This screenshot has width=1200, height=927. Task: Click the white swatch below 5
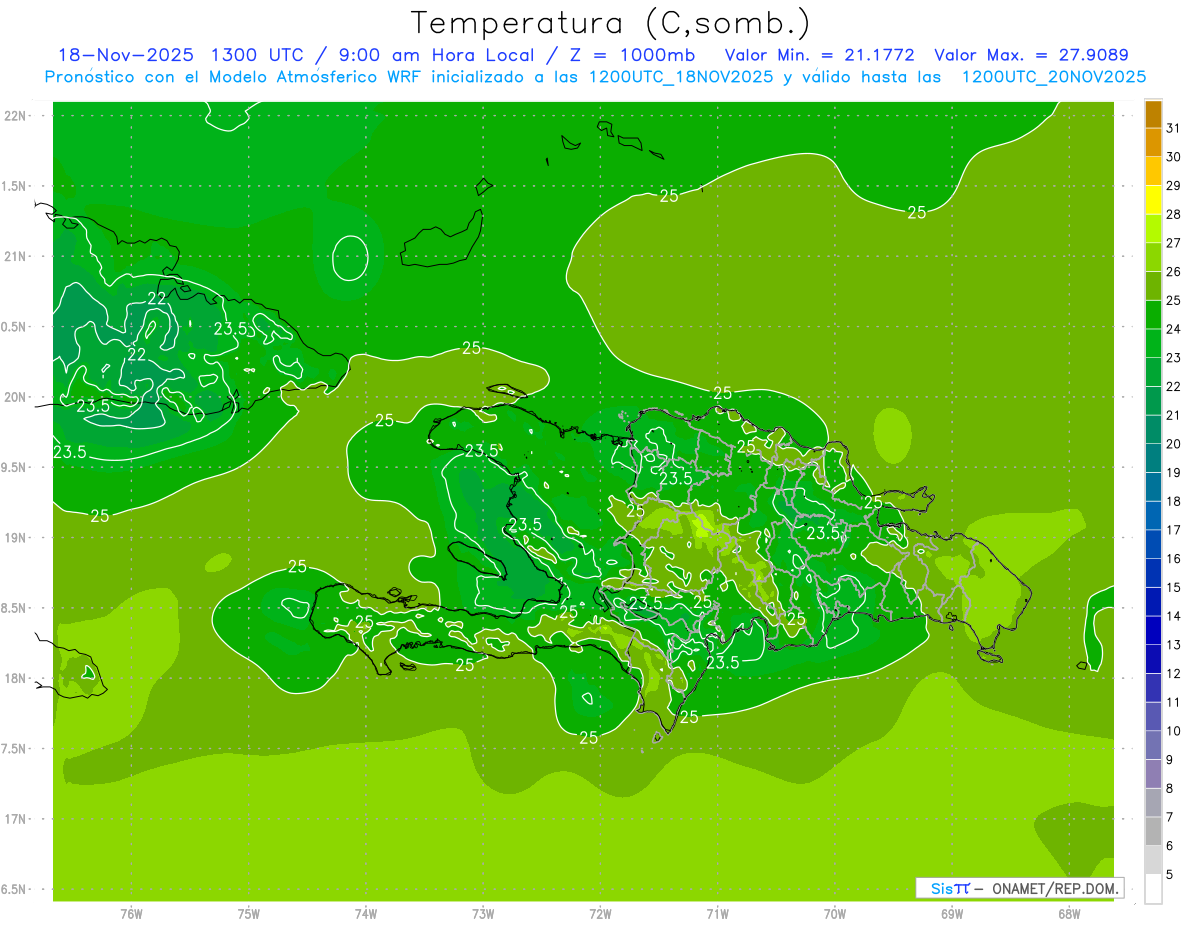point(1153,889)
